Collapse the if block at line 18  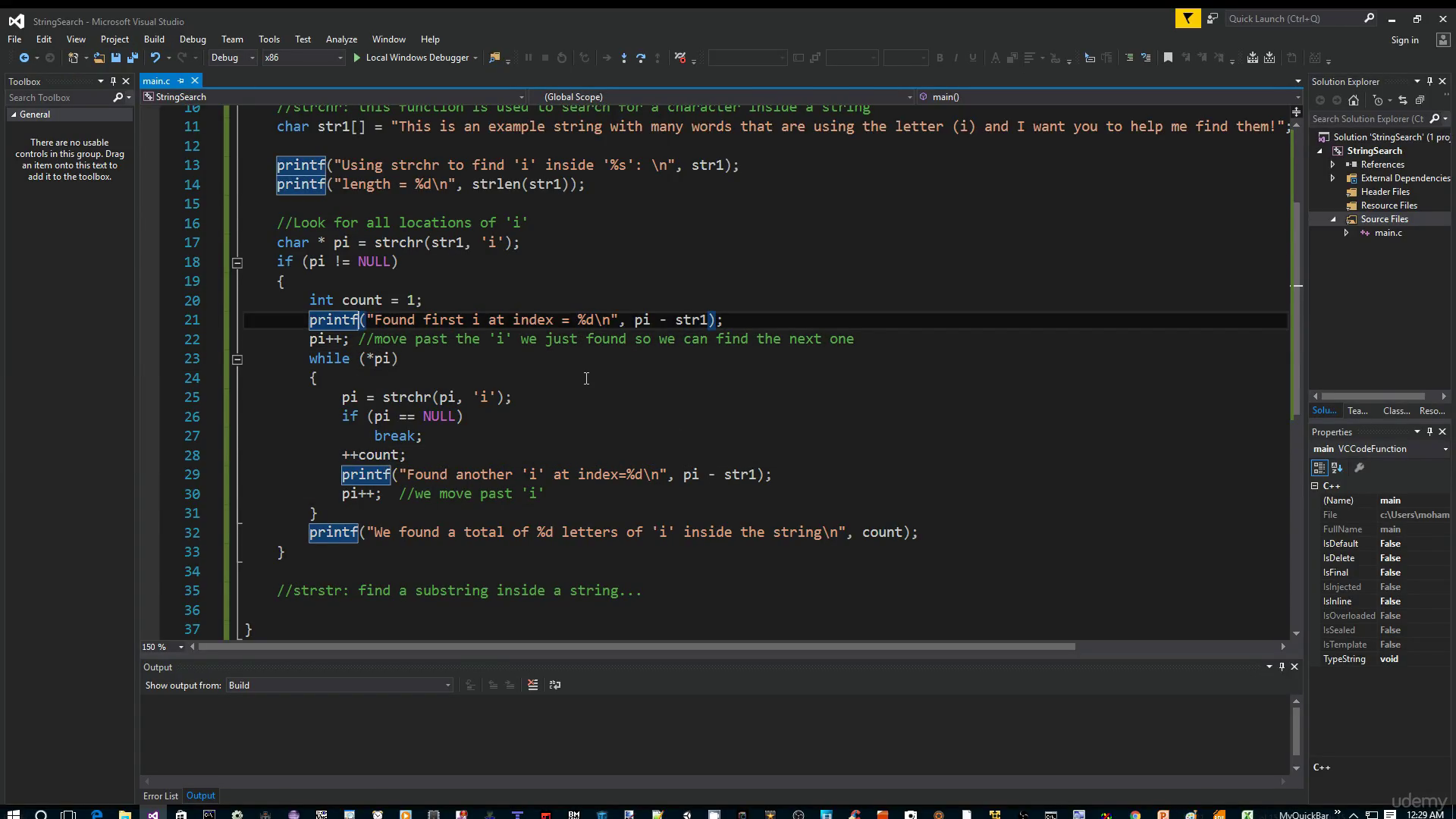click(x=237, y=262)
